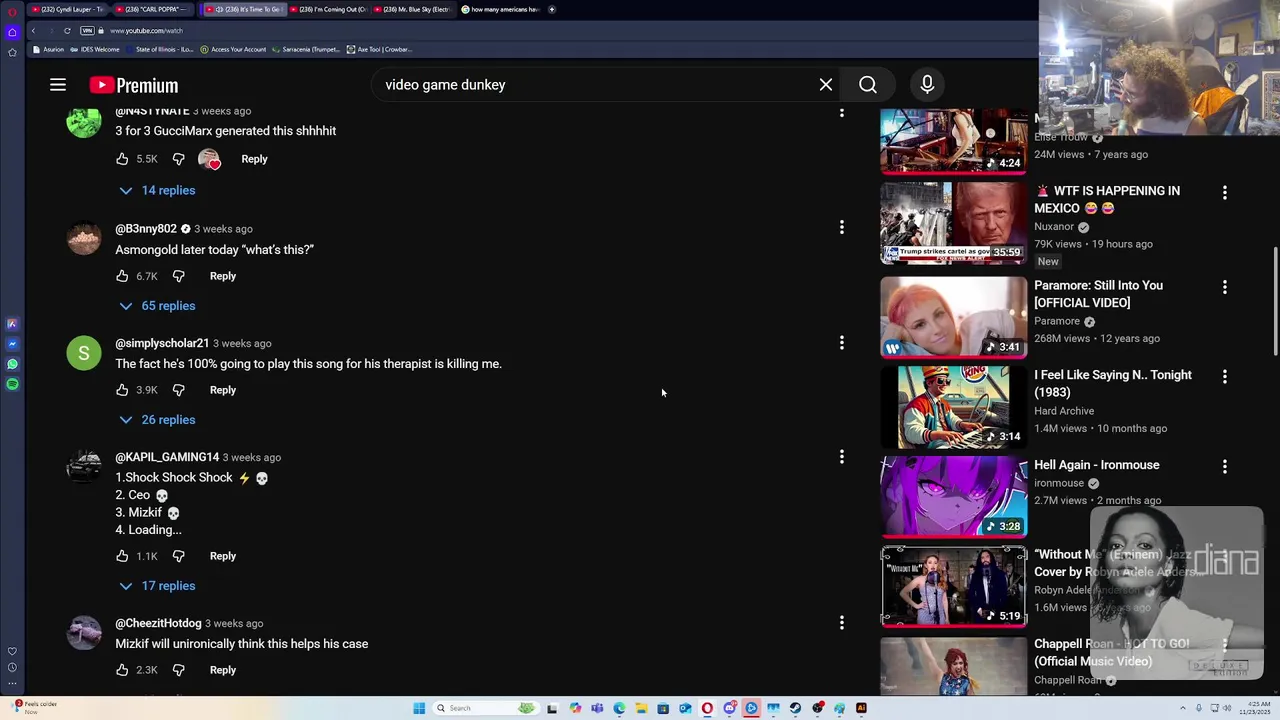This screenshot has height=720, width=1280.
Task: Submit search with the magnifier icon
Action: coord(868,85)
